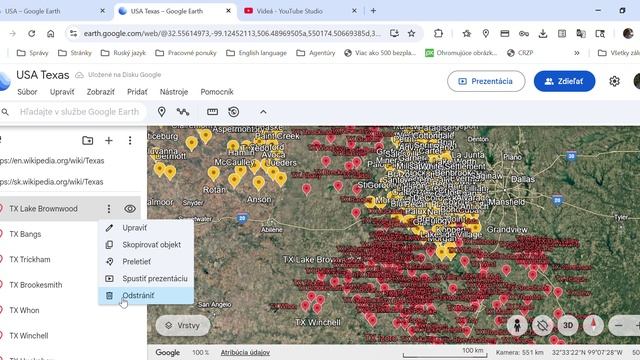Open the Upraviť menu in menu bar

62,92
